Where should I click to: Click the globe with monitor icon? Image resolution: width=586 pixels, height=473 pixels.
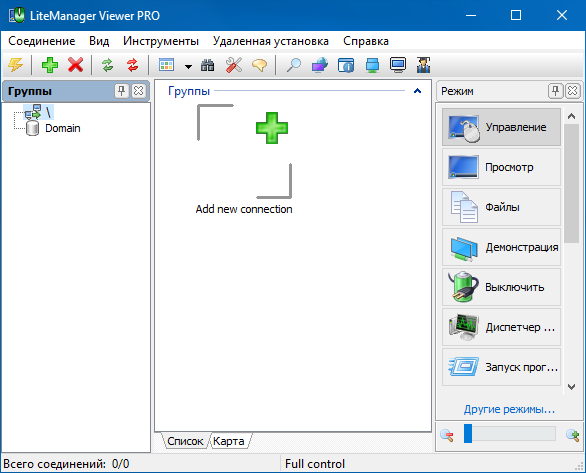point(320,65)
